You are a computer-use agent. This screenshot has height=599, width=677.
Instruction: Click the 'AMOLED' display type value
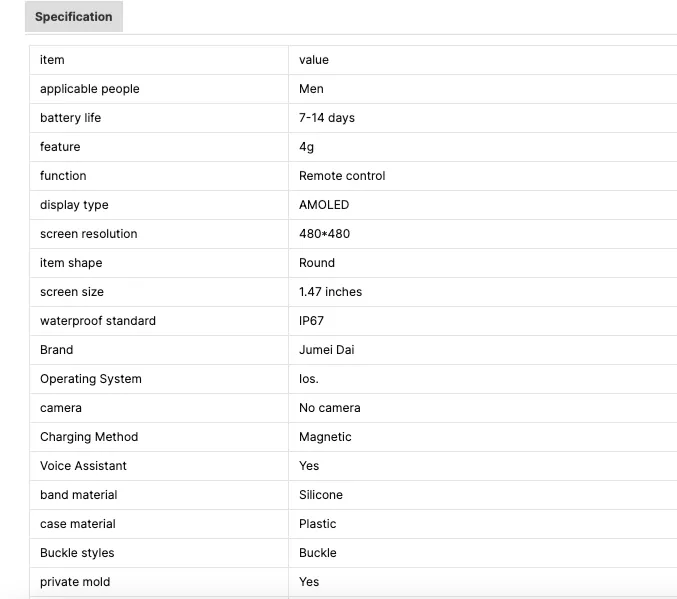point(324,205)
